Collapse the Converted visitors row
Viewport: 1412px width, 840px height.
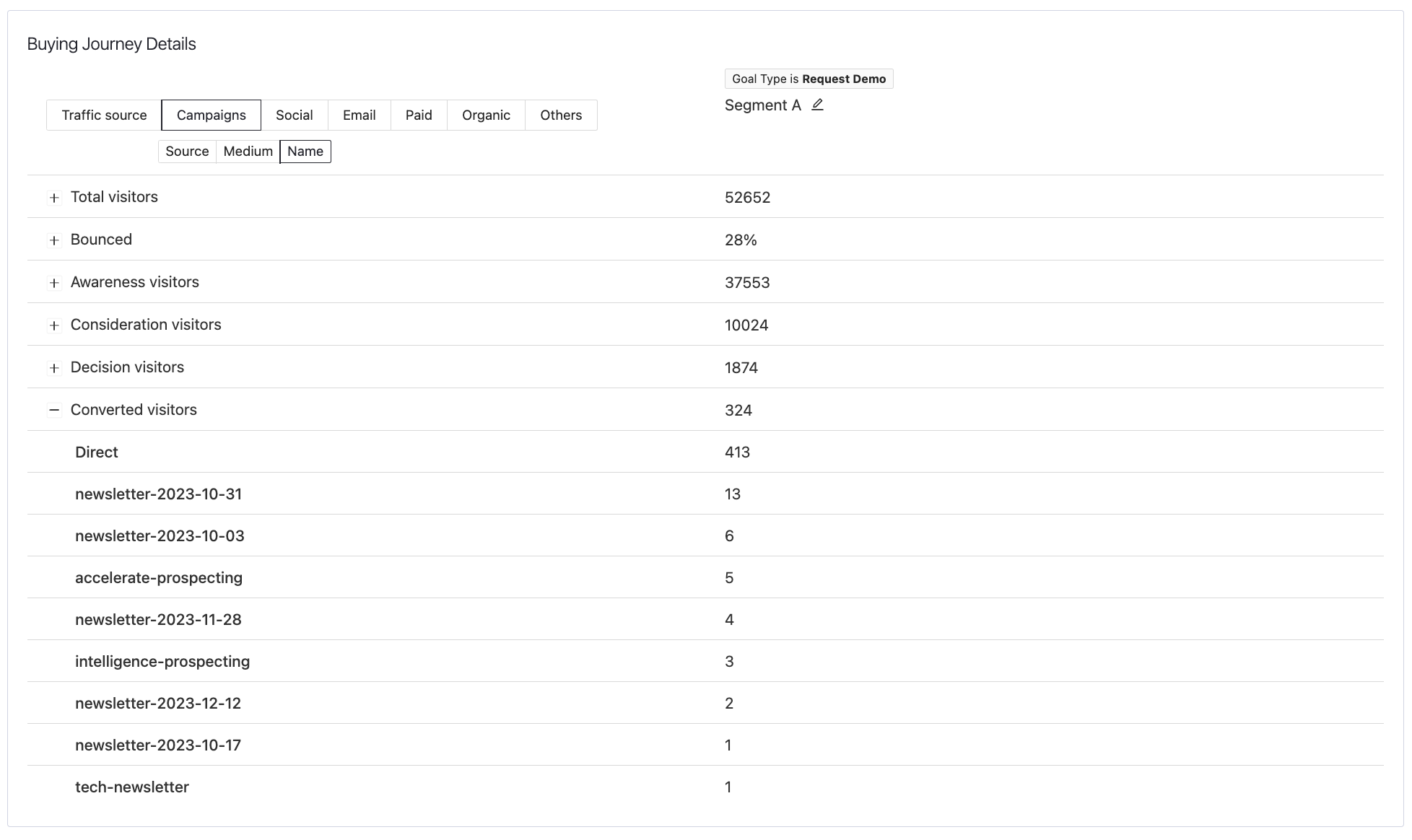pos(54,410)
